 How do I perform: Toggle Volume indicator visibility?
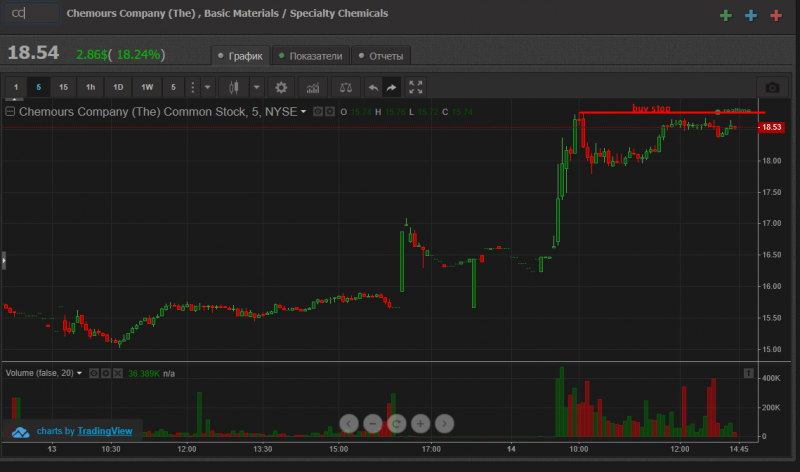point(94,373)
